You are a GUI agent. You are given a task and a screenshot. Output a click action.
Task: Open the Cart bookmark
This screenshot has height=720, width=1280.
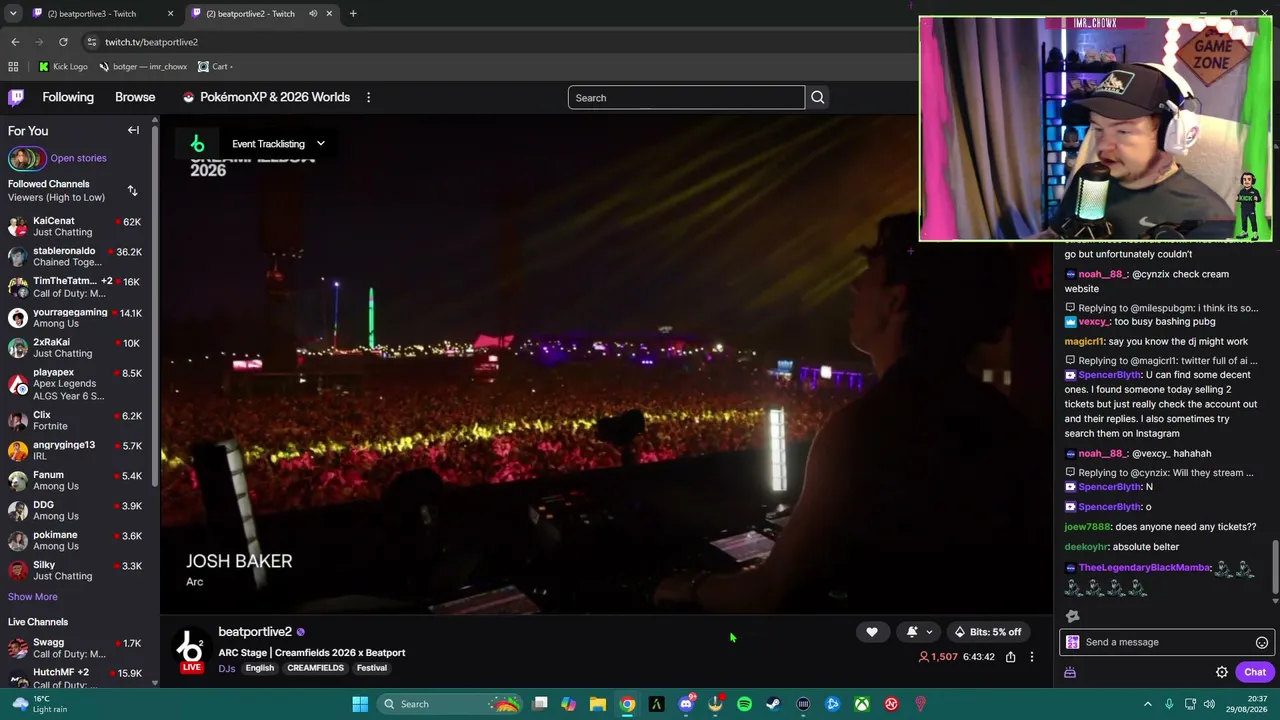(x=213, y=67)
